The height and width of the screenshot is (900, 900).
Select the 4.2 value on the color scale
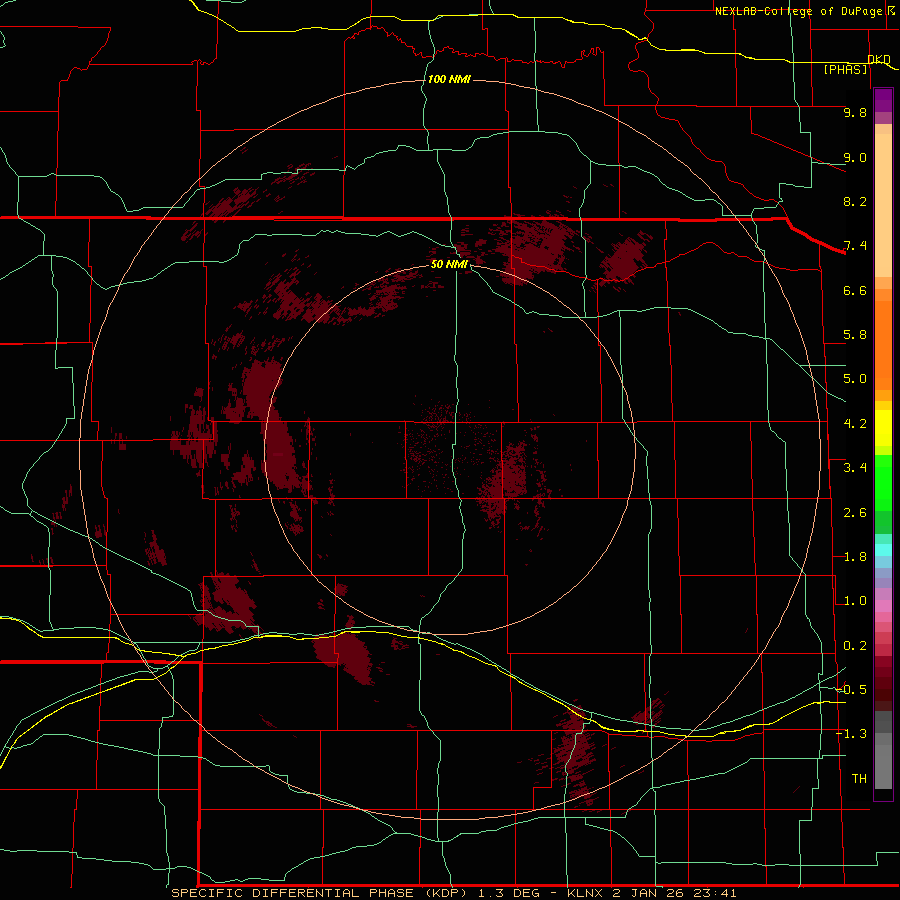coord(855,424)
